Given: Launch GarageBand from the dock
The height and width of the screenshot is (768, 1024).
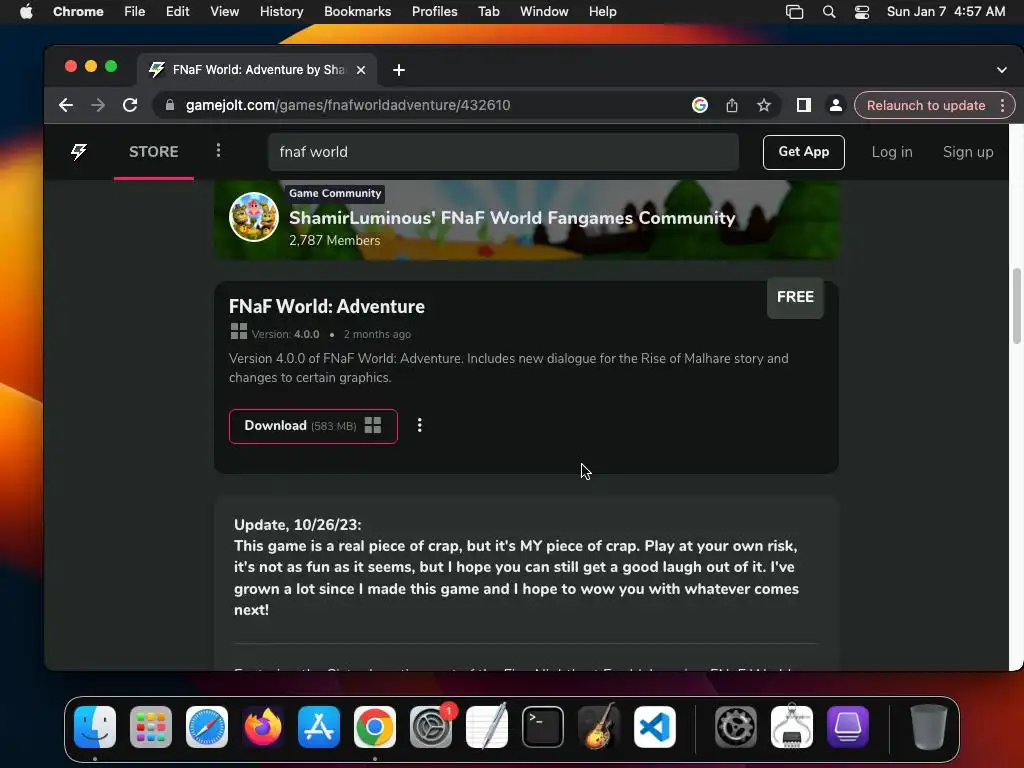Looking at the screenshot, I should 599,727.
